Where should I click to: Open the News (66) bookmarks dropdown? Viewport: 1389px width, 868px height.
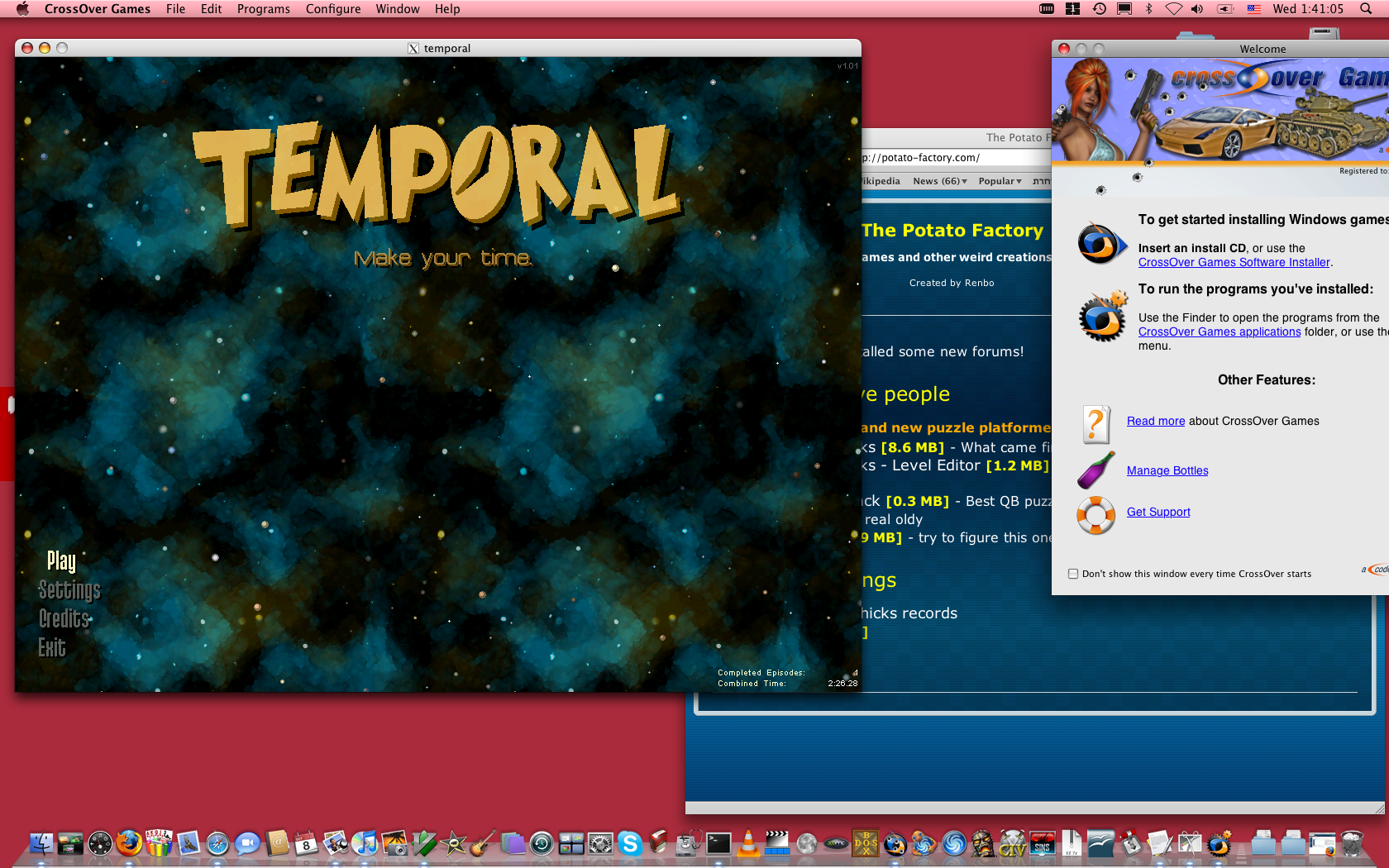click(939, 180)
